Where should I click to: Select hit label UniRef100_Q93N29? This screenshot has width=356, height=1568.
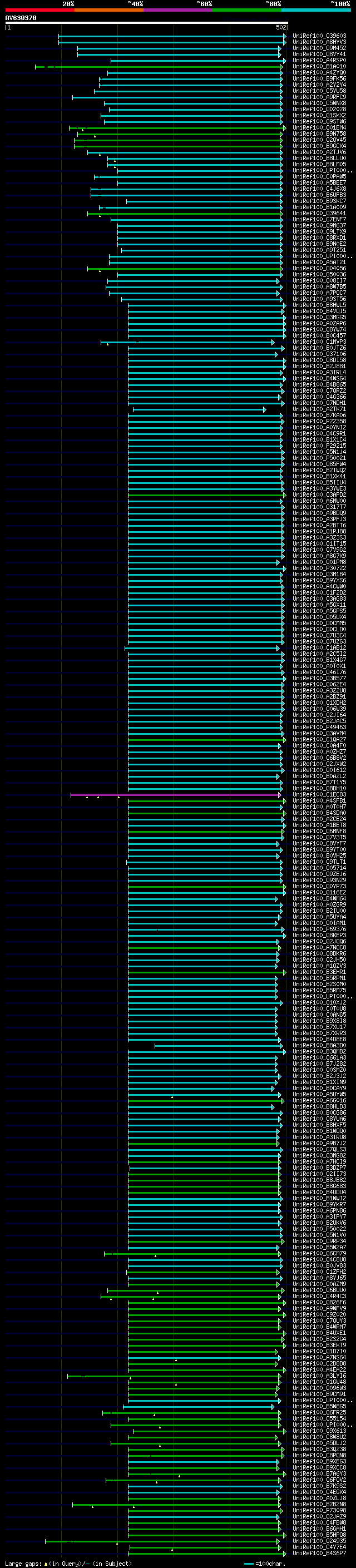pos(319,880)
